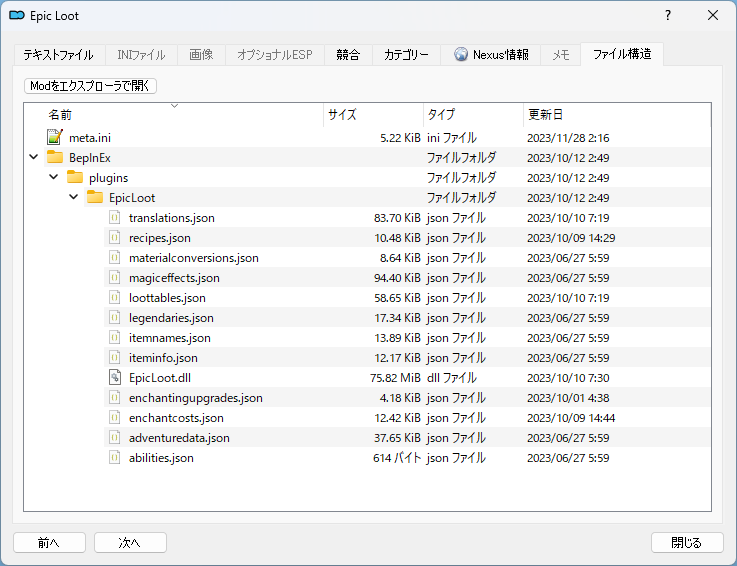Click the sort arrow above 名前 column

tap(174, 106)
